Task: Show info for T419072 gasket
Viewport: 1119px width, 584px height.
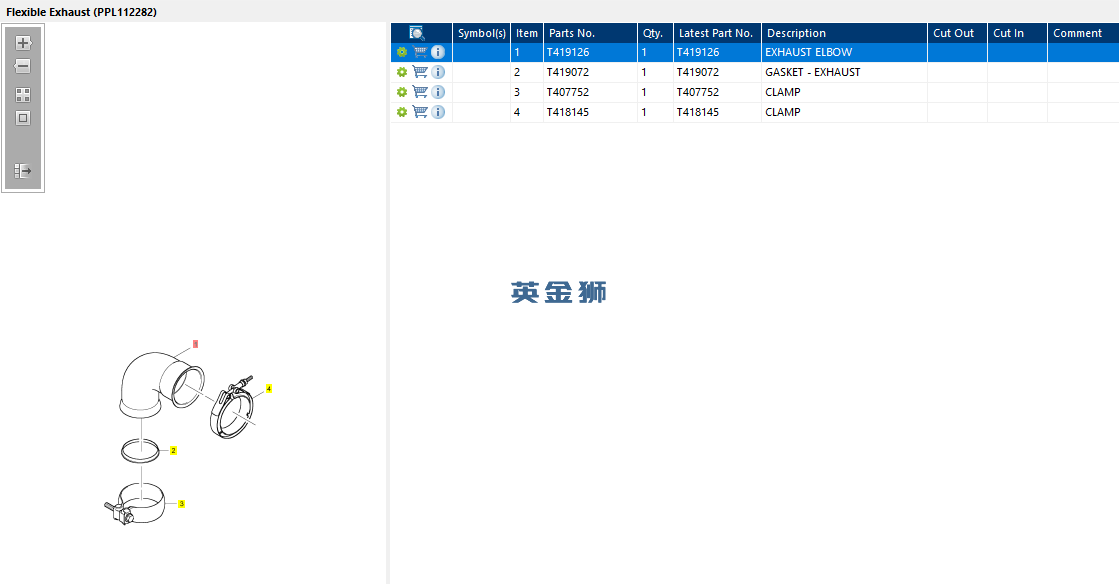Action: 438,72
